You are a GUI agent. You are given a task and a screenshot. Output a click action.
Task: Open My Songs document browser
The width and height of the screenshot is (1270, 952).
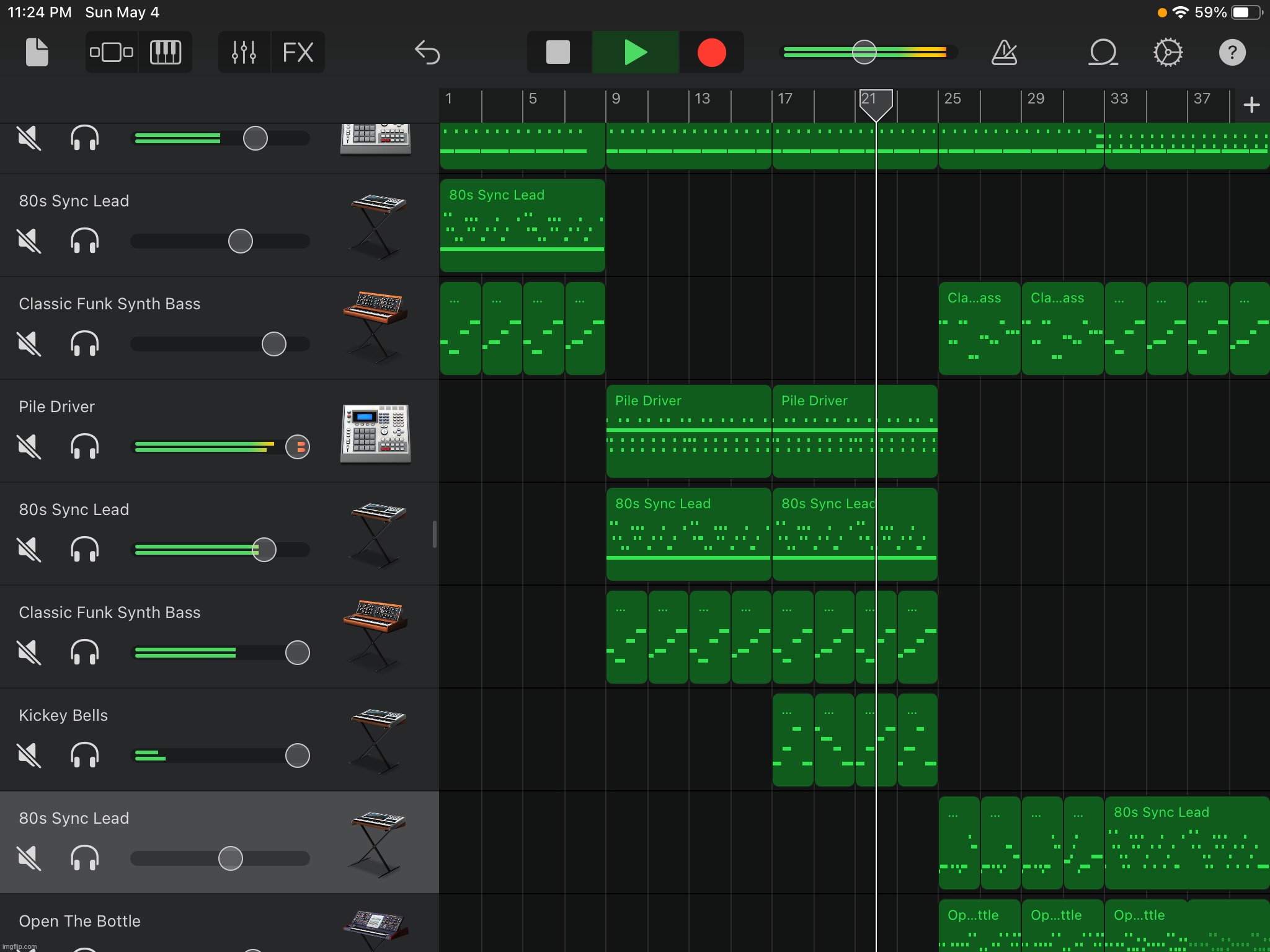(37, 52)
